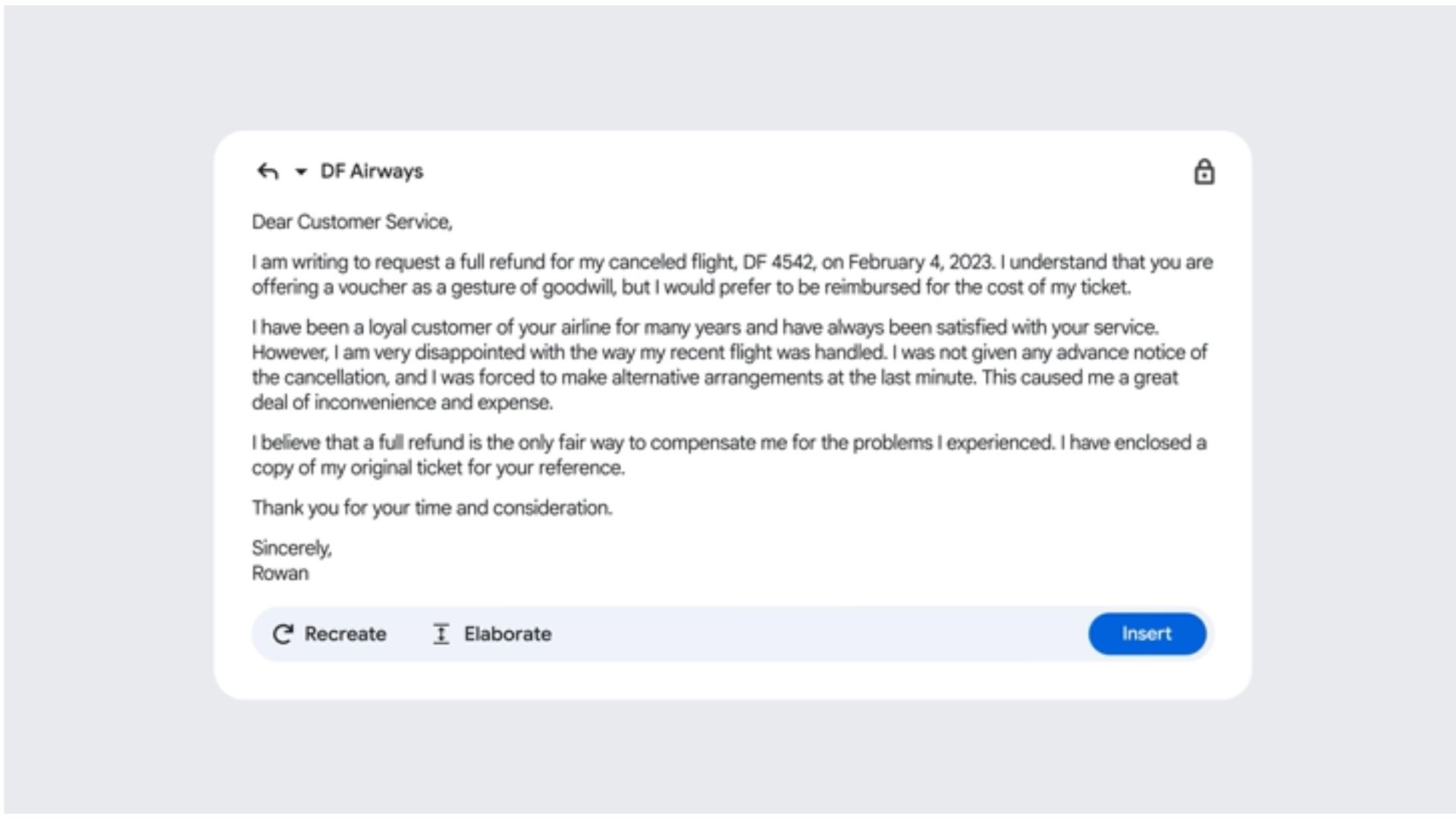This screenshot has height=819, width=1456.
Task: Click the Elaborate text-height icon
Action: 441,634
